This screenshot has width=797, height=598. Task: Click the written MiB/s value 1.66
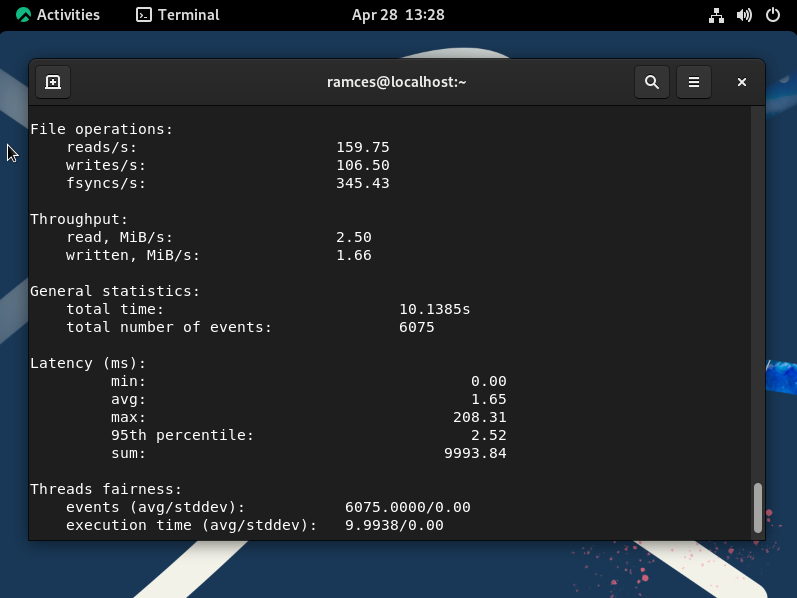pos(354,255)
